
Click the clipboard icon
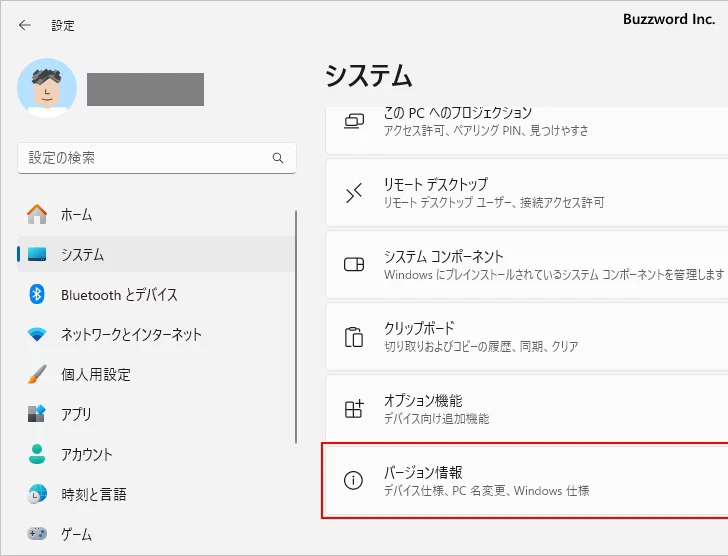pos(354,337)
